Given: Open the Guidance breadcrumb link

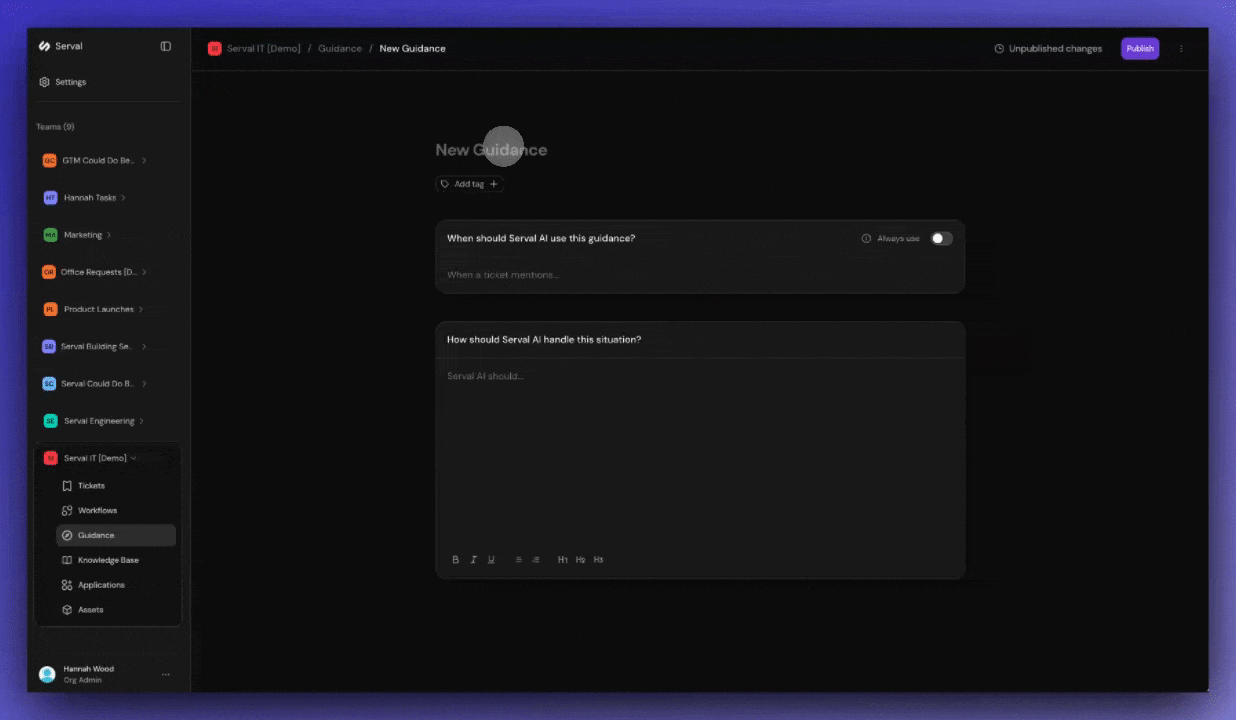Looking at the screenshot, I should [340, 48].
